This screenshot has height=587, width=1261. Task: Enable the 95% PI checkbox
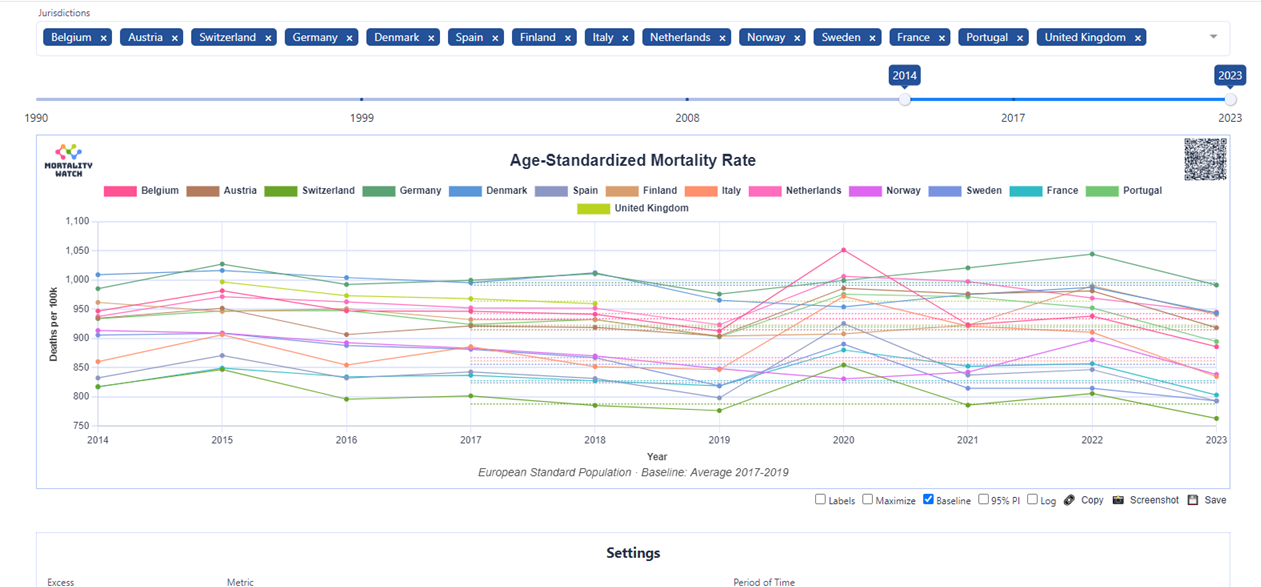click(x=984, y=500)
